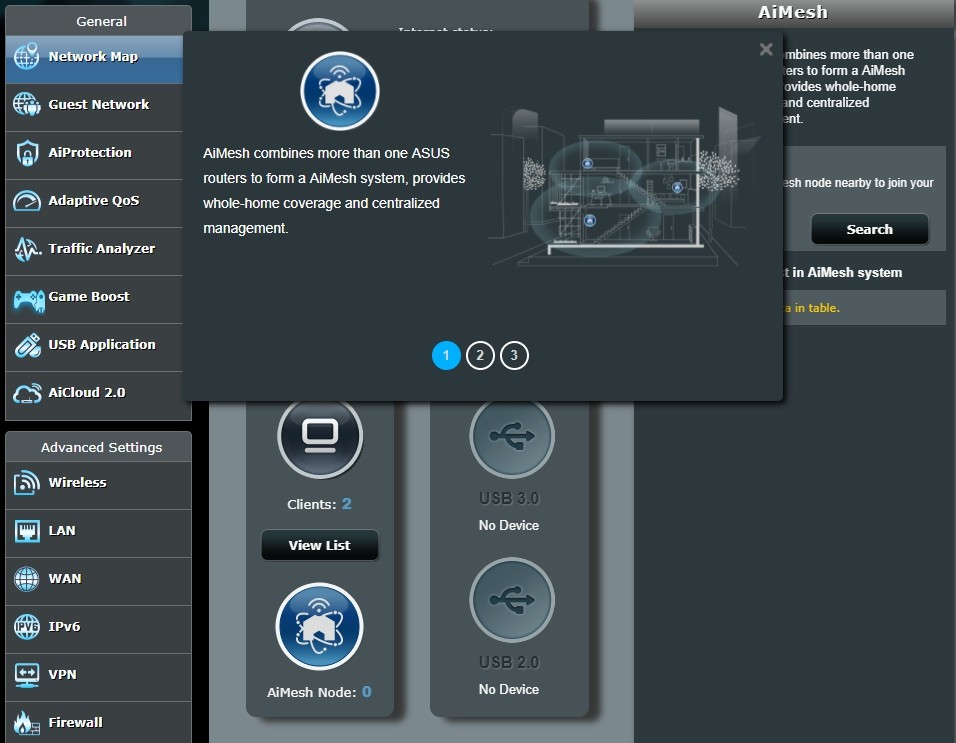Select slide 1 page indicator

pyautogui.click(x=446, y=355)
